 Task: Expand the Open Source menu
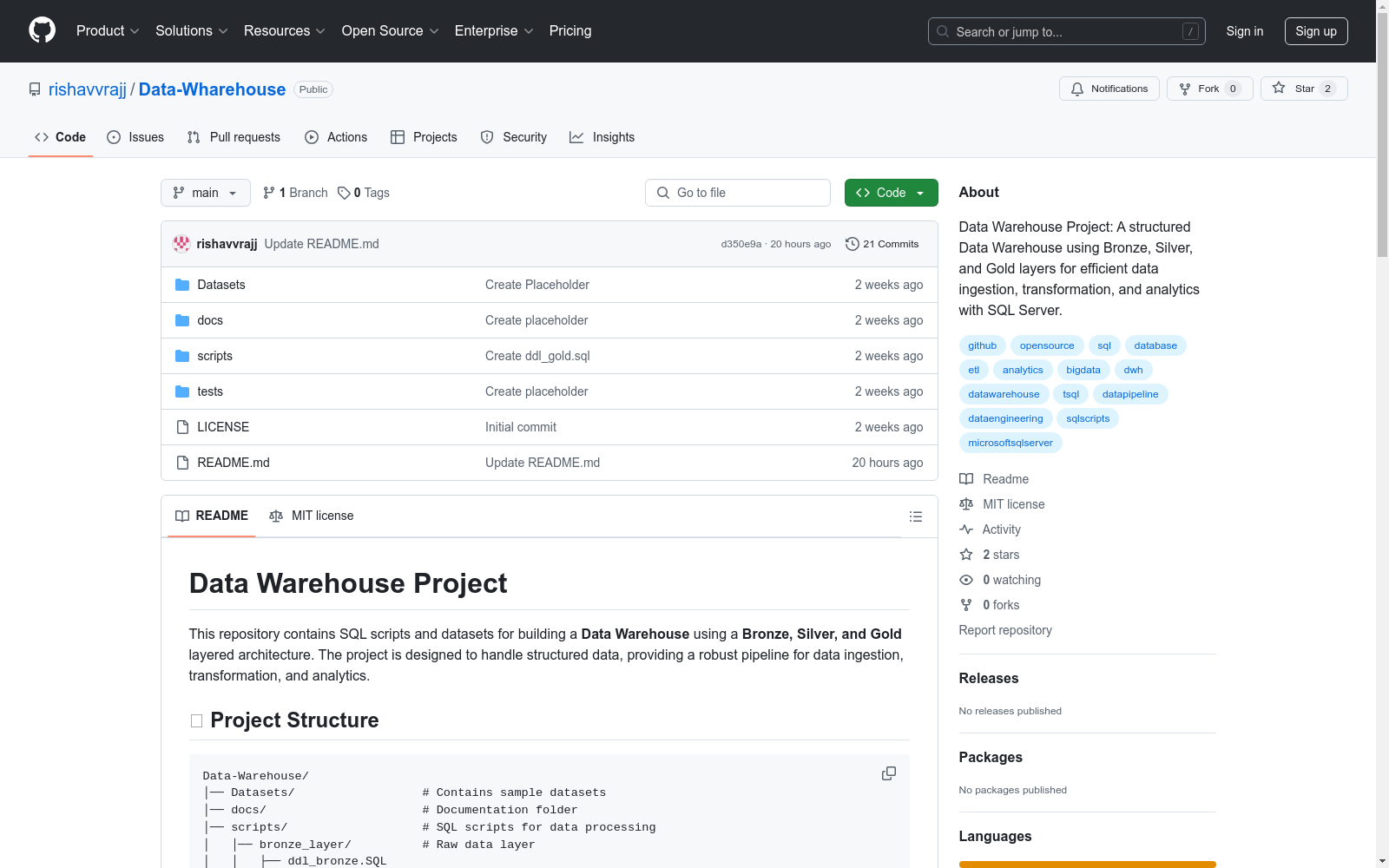tap(391, 31)
